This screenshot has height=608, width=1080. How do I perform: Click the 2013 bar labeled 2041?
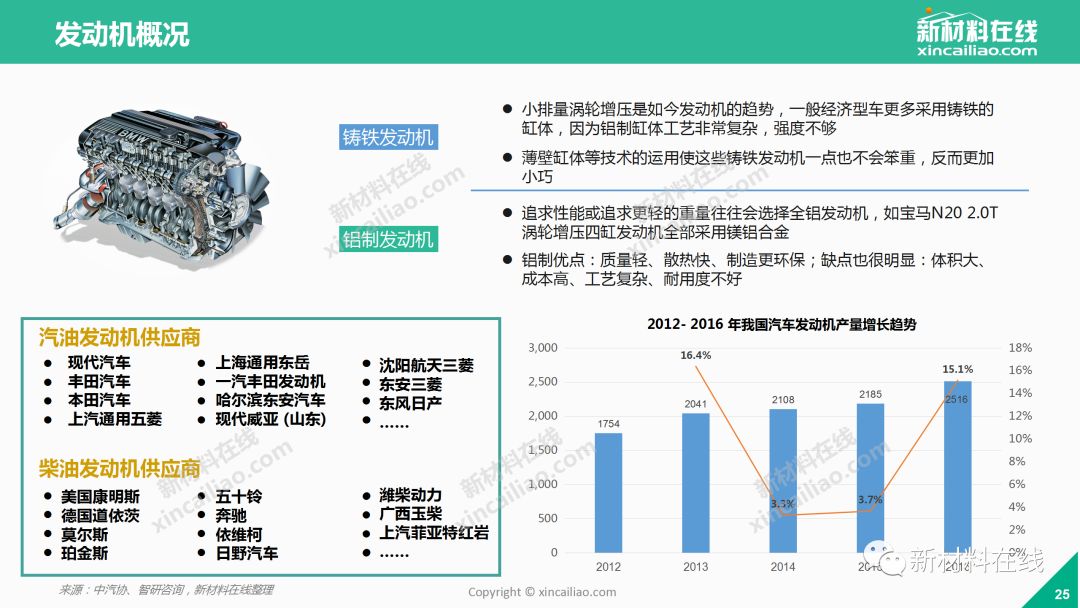695,482
